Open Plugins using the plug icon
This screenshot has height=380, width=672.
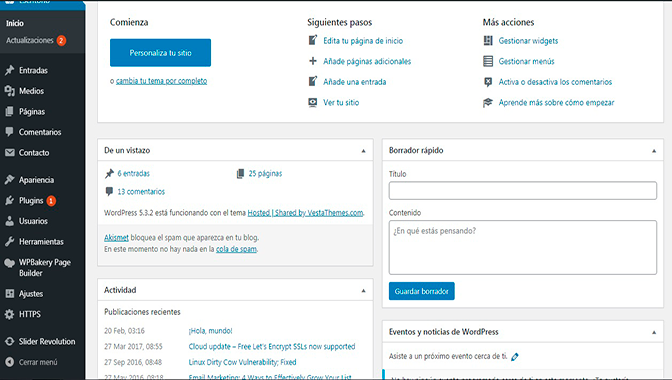(x=9, y=200)
